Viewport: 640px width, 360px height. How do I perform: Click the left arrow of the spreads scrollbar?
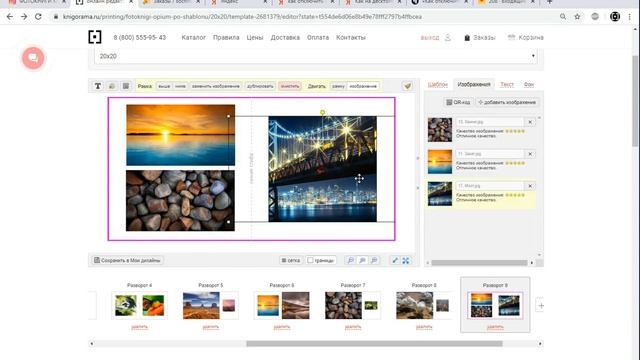pos(91,344)
